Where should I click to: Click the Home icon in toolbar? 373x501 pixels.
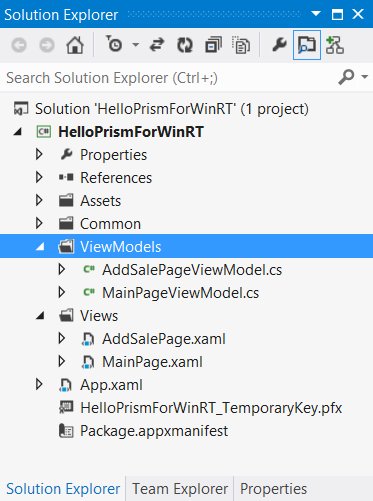(x=75, y=45)
